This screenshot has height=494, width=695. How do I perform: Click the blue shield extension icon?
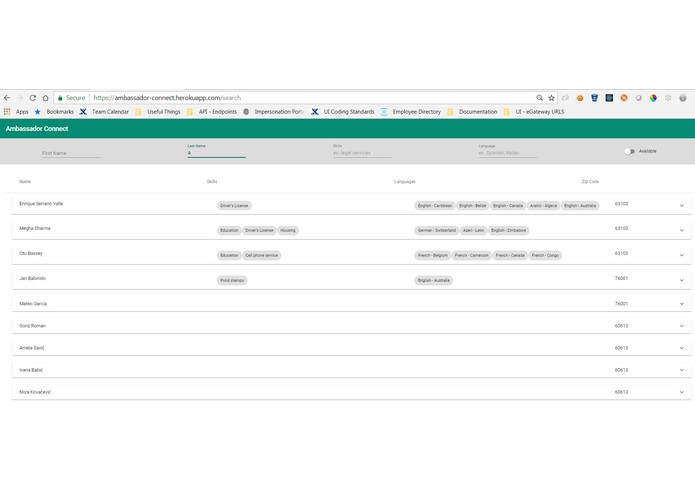tap(594, 98)
